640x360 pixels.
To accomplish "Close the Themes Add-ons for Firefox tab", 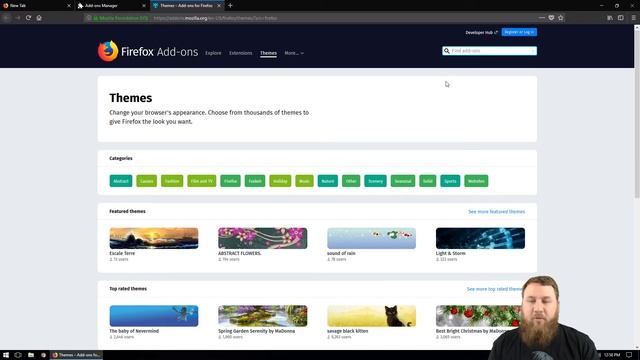I will 219,6.
